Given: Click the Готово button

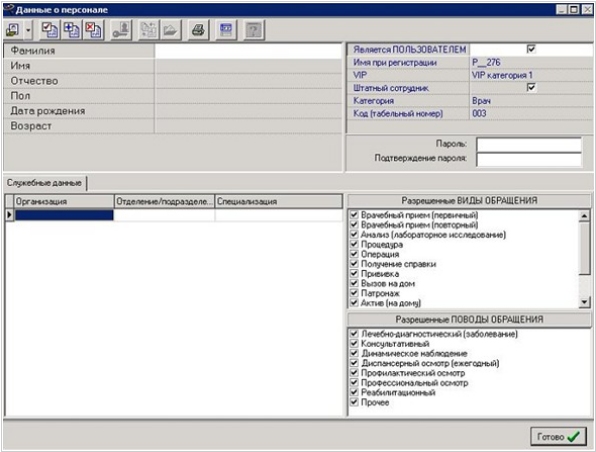Looking at the screenshot, I should [x=558, y=436].
